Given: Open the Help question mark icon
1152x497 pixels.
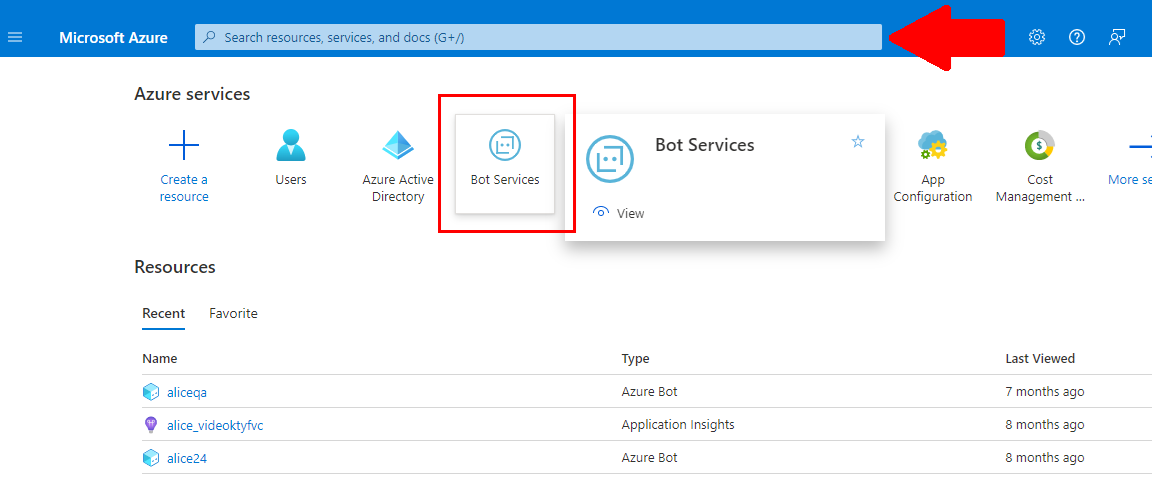Looking at the screenshot, I should (1077, 37).
